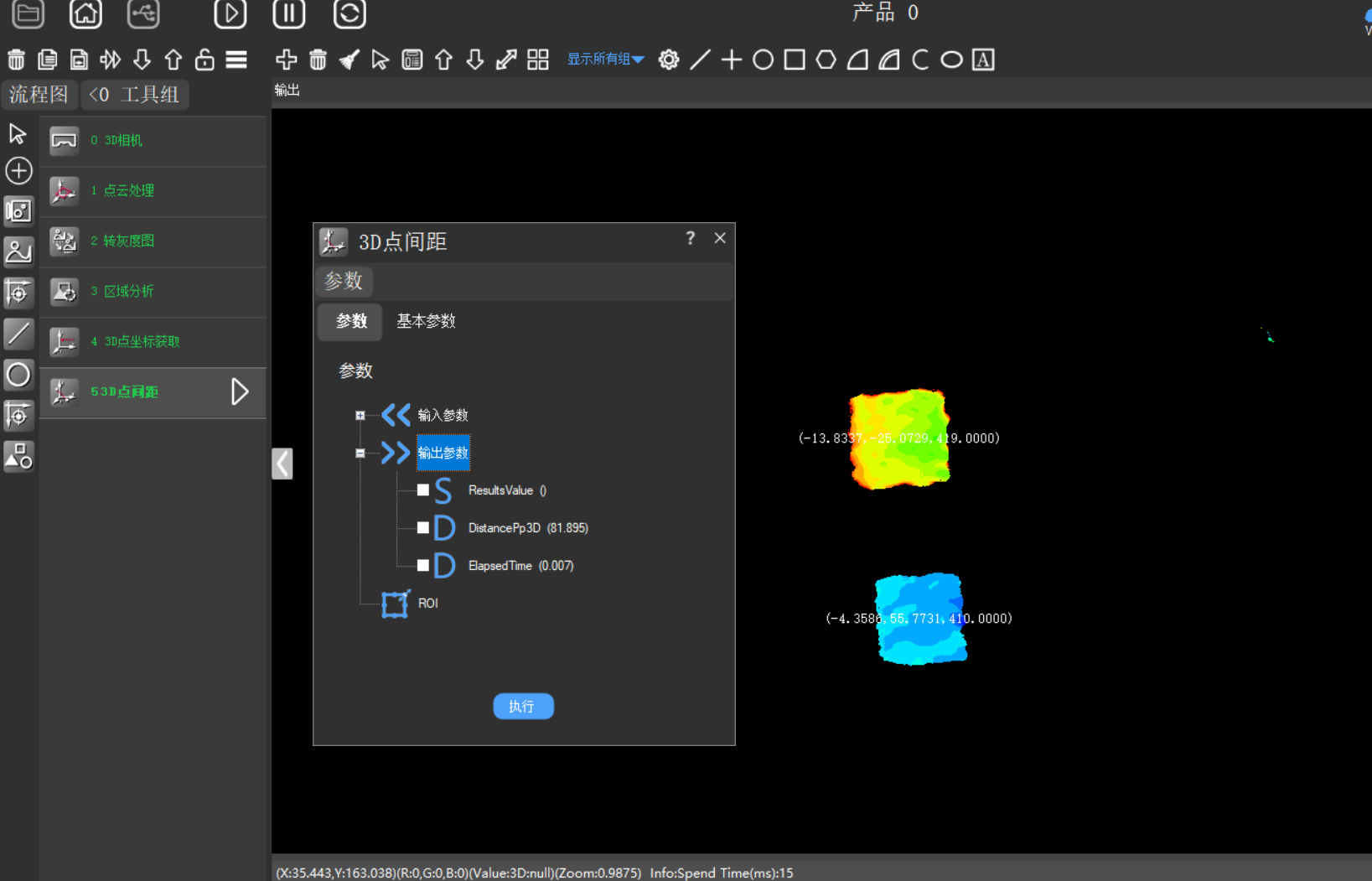Select the ROI tree item
Screen dimensions: 1372x881
427,604
